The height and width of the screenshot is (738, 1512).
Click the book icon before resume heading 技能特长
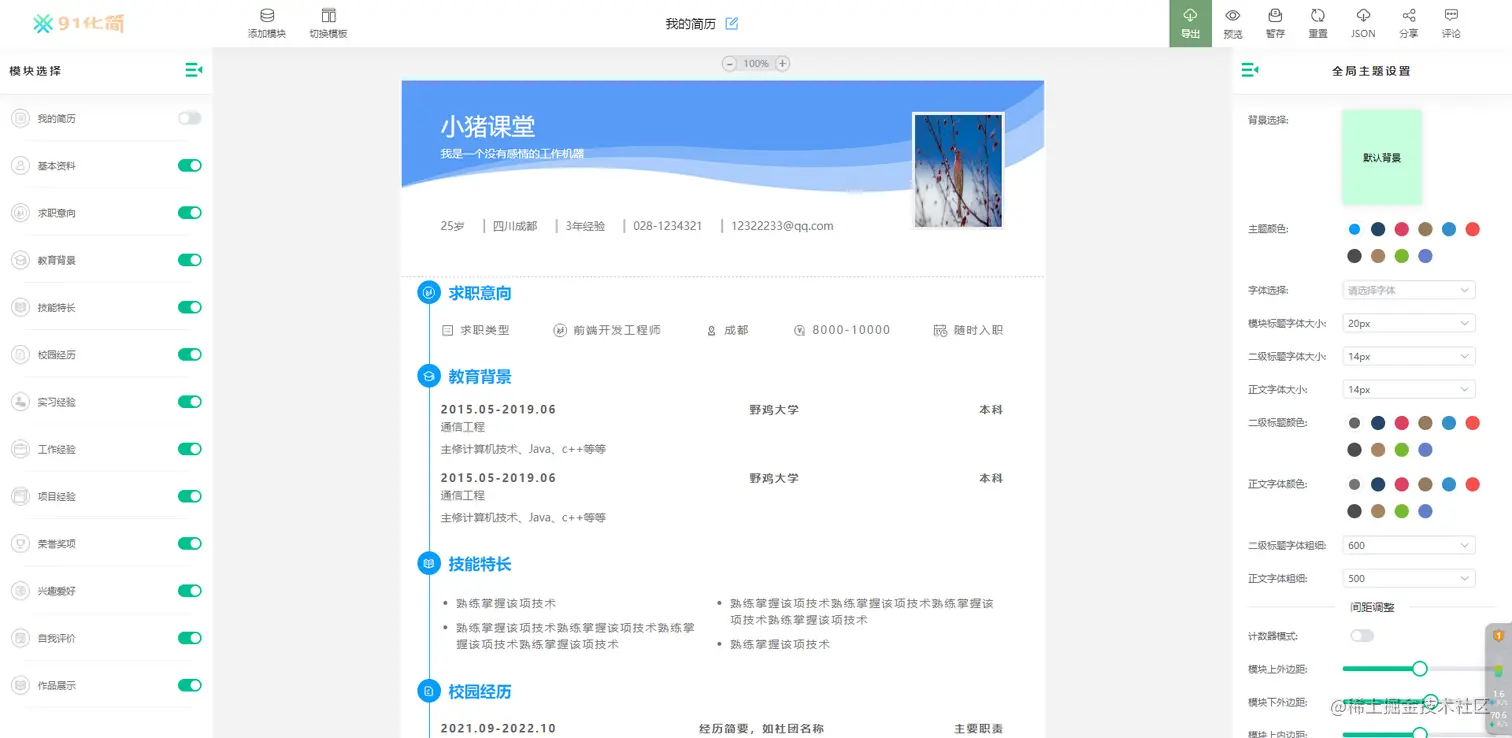(429, 564)
